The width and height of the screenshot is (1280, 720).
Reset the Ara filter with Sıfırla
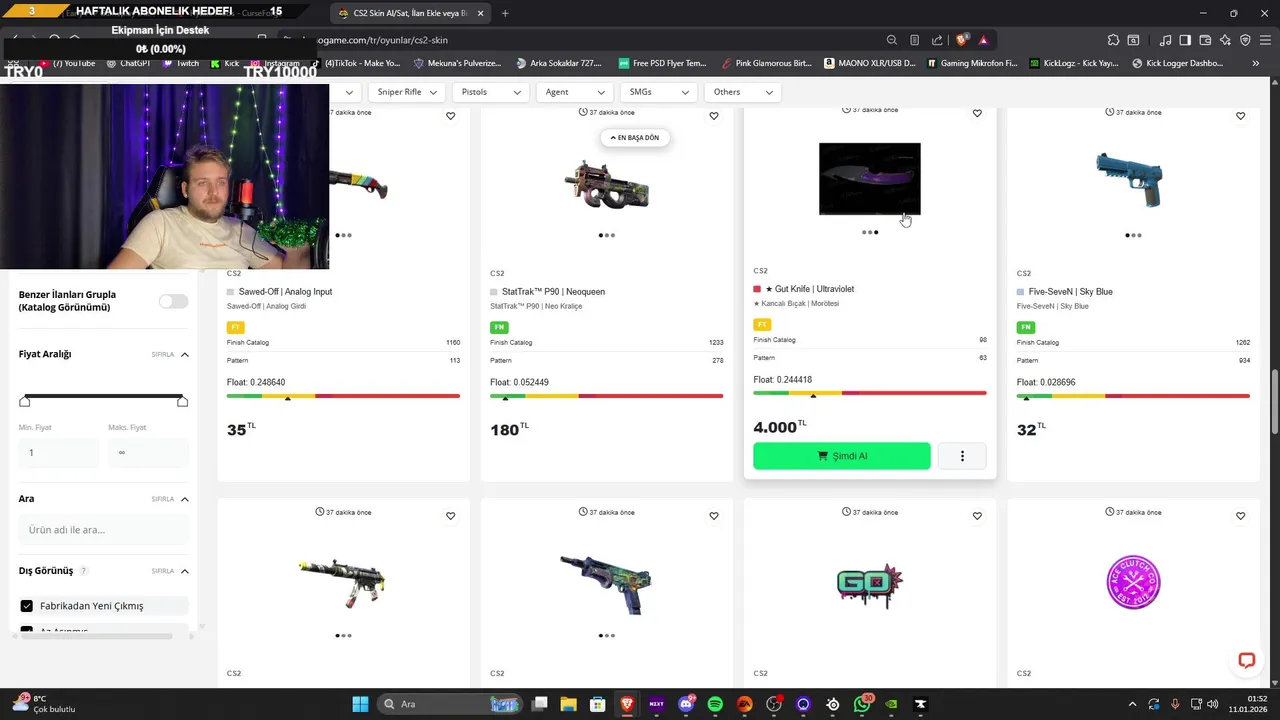coord(163,499)
